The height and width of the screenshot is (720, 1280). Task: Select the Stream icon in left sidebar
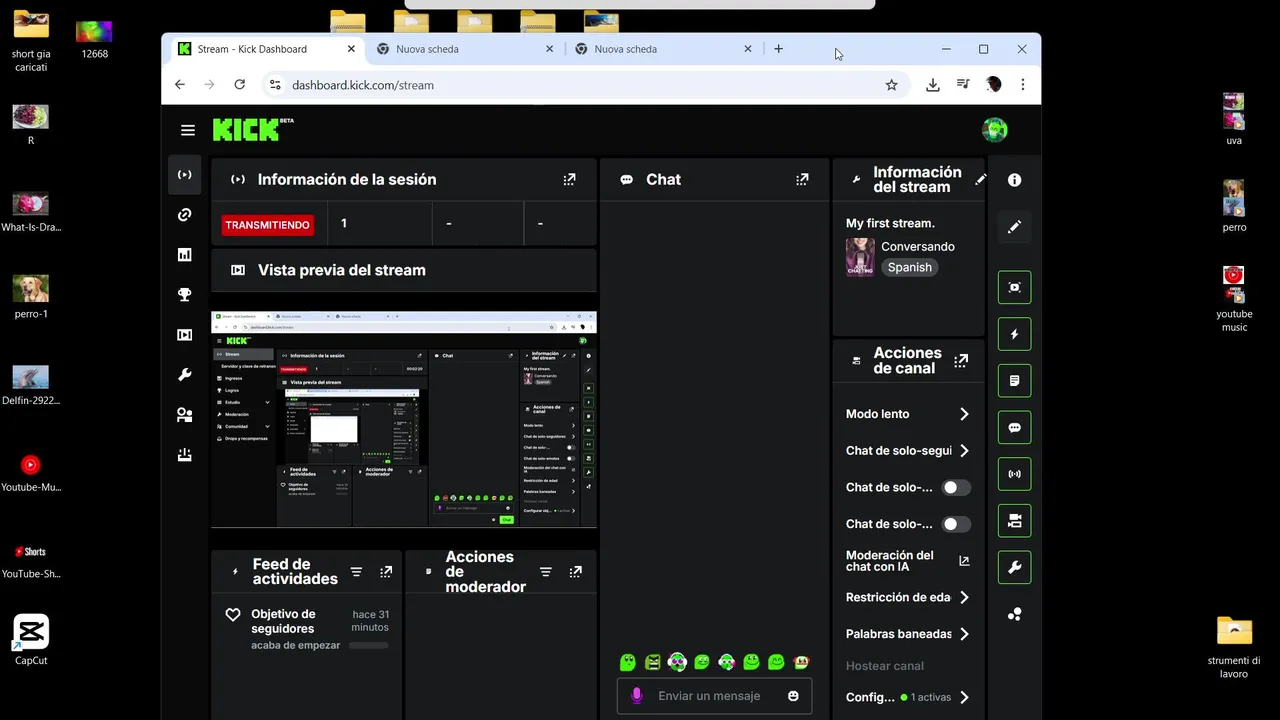(184, 175)
